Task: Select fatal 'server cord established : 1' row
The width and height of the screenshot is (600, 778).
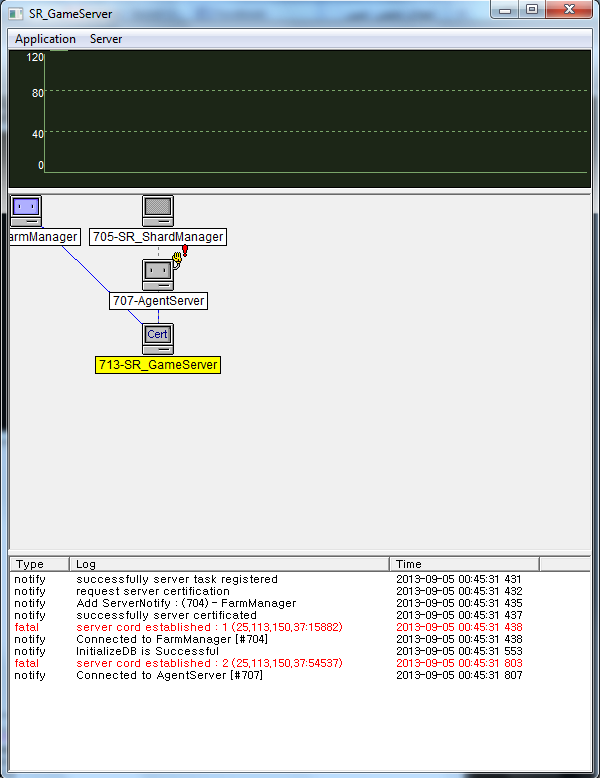Action: click(x=300, y=627)
